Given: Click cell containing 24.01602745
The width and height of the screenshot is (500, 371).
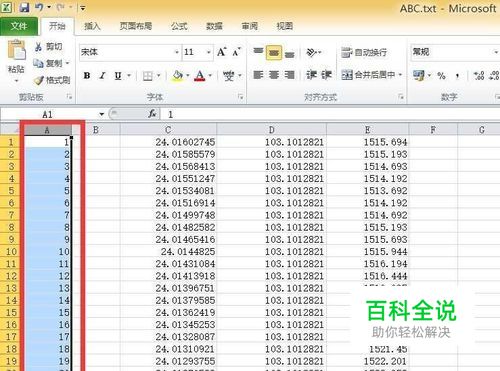Looking at the screenshot, I should pyautogui.click(x=168, y=142).
